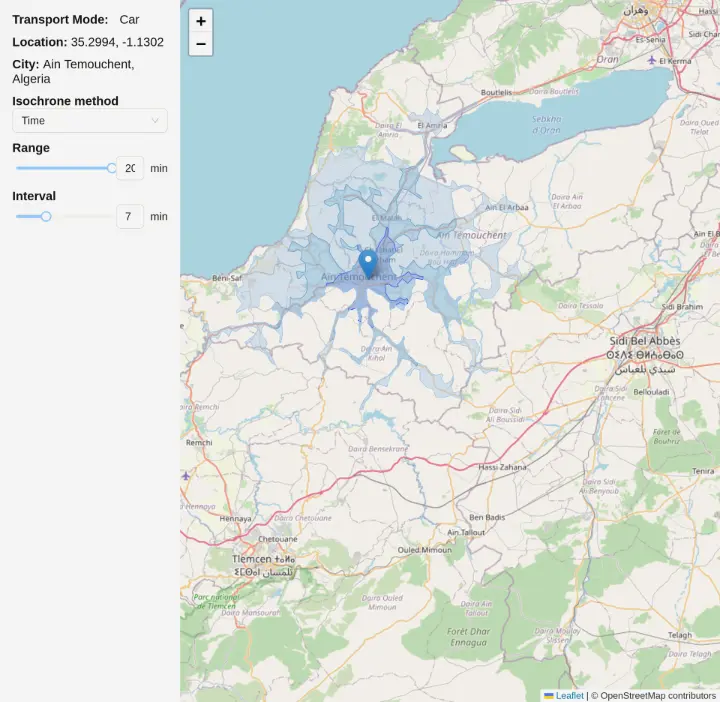
Task: Click the Range minutes input field
Action: point(130,168)
